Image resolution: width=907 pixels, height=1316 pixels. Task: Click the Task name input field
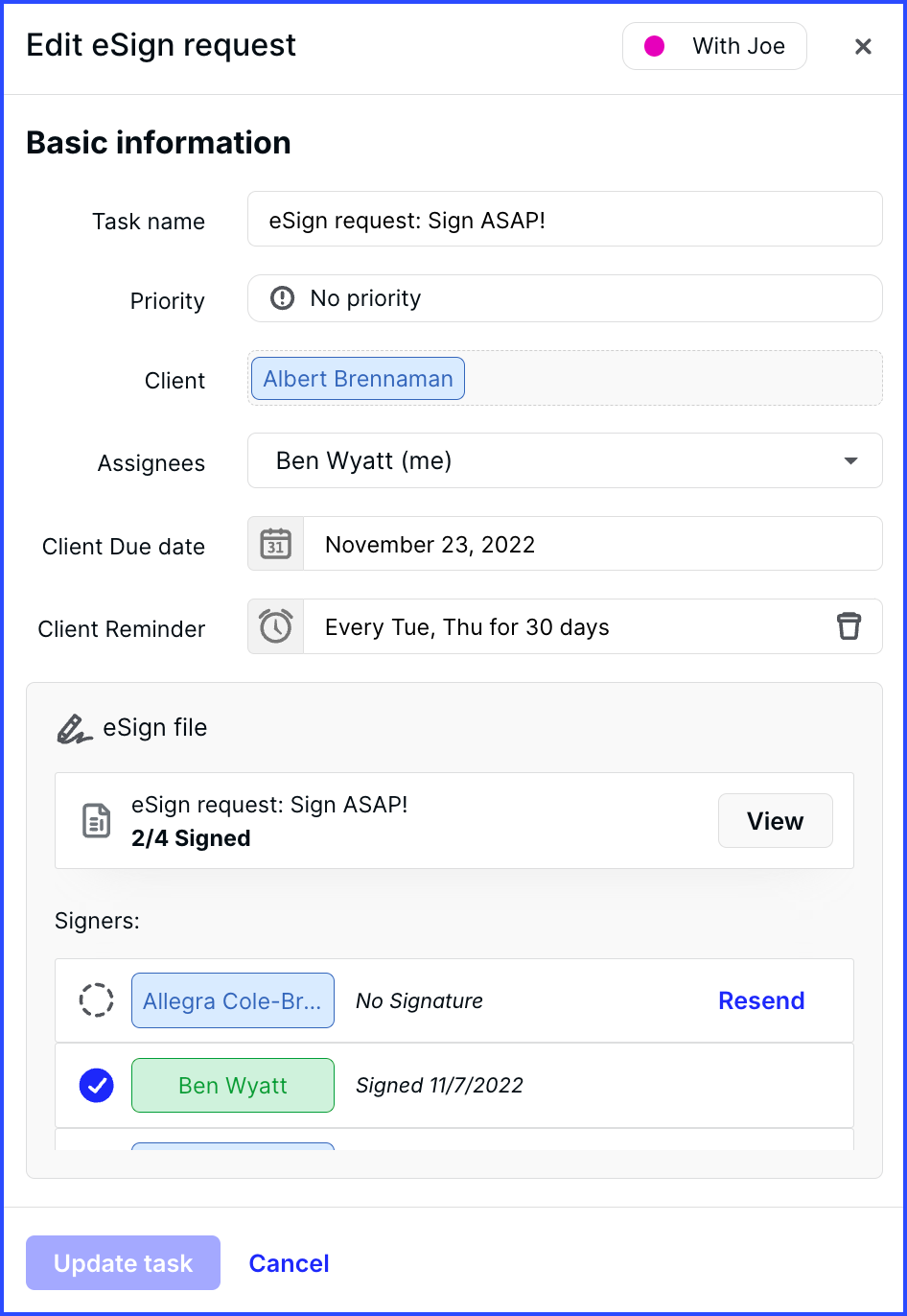(x=565, y=219)
